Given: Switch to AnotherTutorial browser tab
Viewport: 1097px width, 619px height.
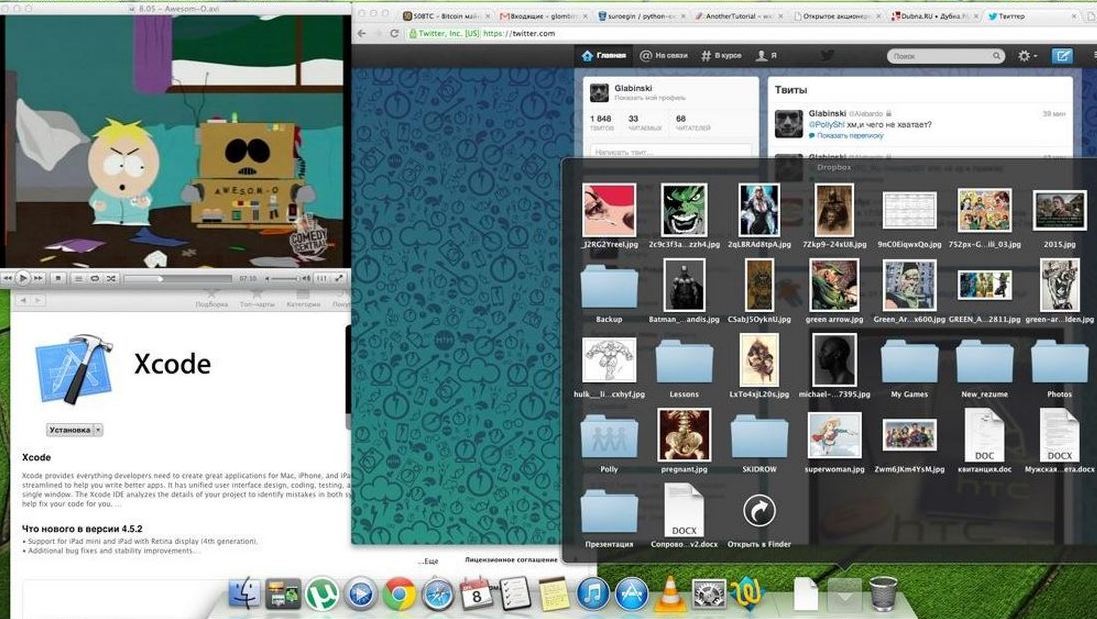Looking at the screenshot, I should (738, 15).
